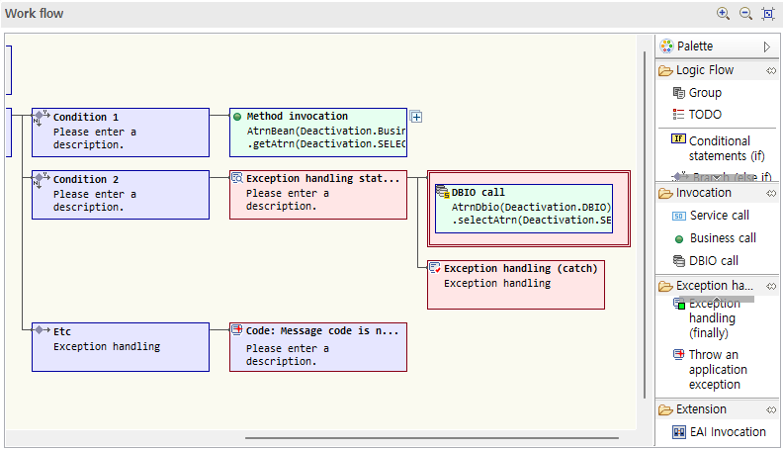
Task: Click the horizontal scrollbar of the canvas
Action: pyautogui.click(x=430, y=438)
